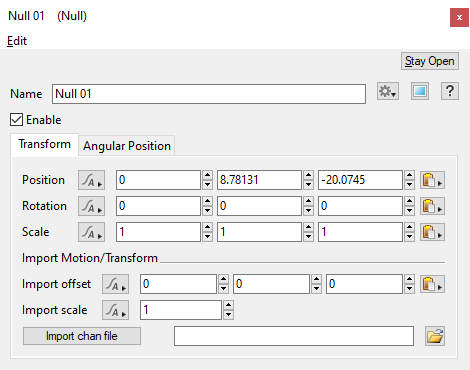Click the Import scale value field

click(x=181, y=310)
